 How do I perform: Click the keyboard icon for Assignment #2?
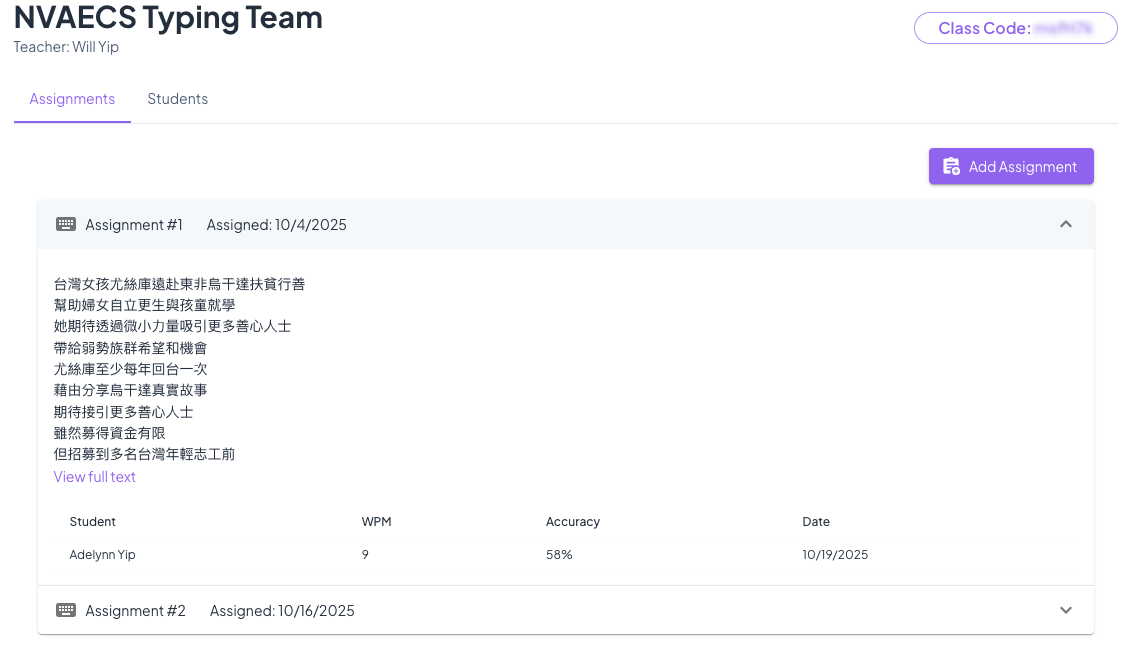point(66,611)
